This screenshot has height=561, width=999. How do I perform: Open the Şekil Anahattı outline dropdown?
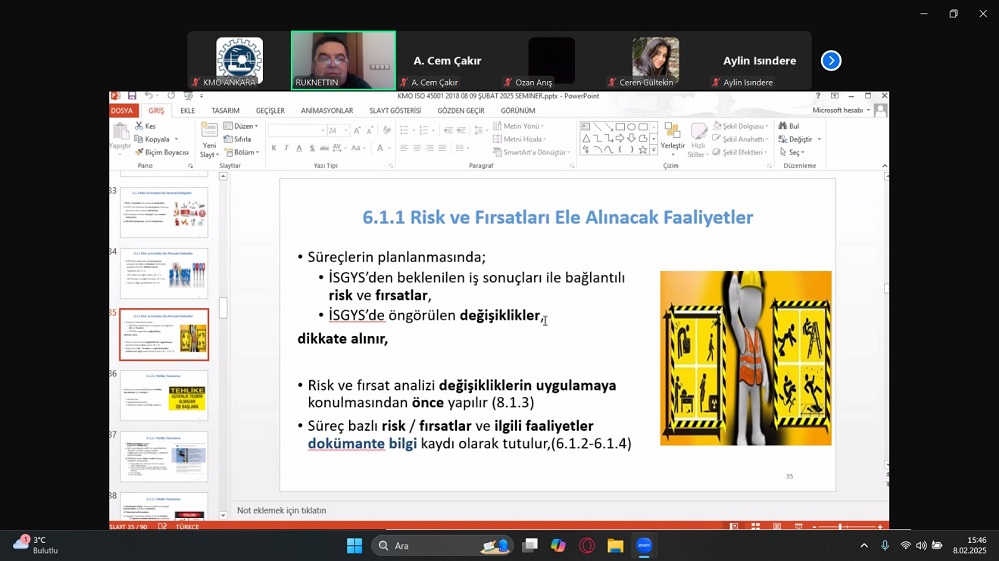740,139
